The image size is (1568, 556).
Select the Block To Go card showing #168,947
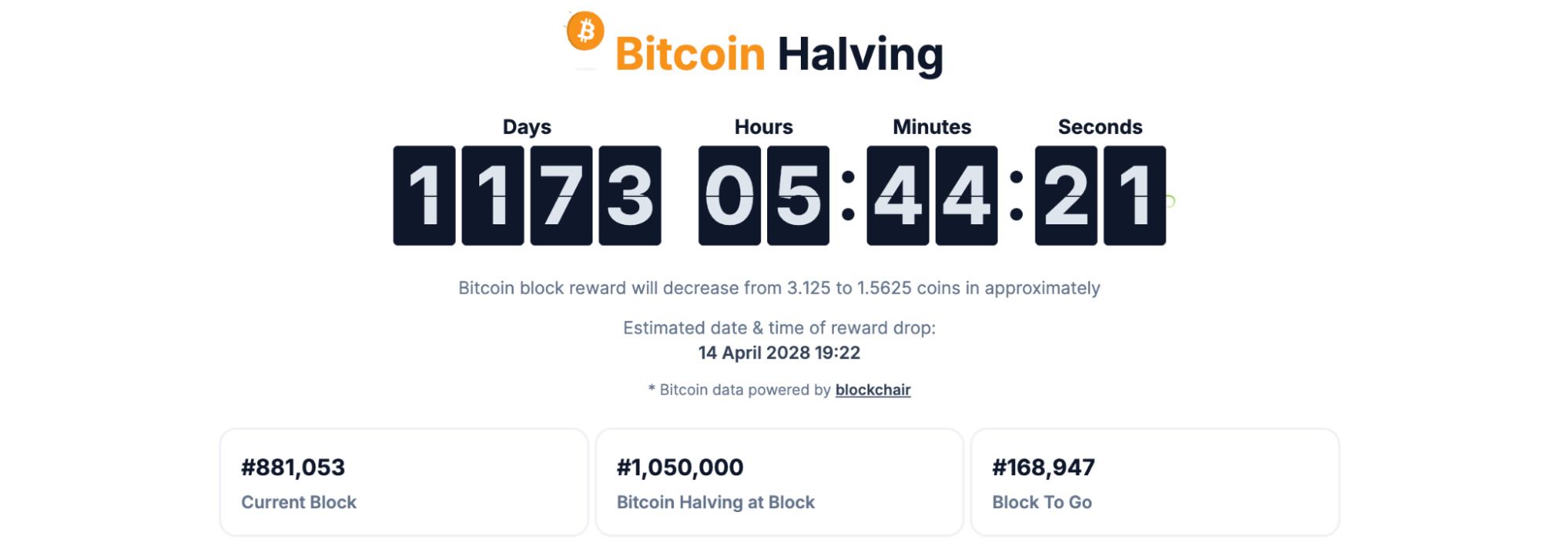tap(1155, 482)
